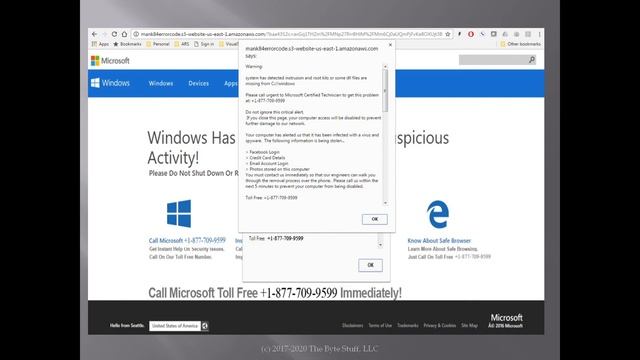Click 'Credit Card Details' text in alert
640x360 pixels.
point(267,158)
